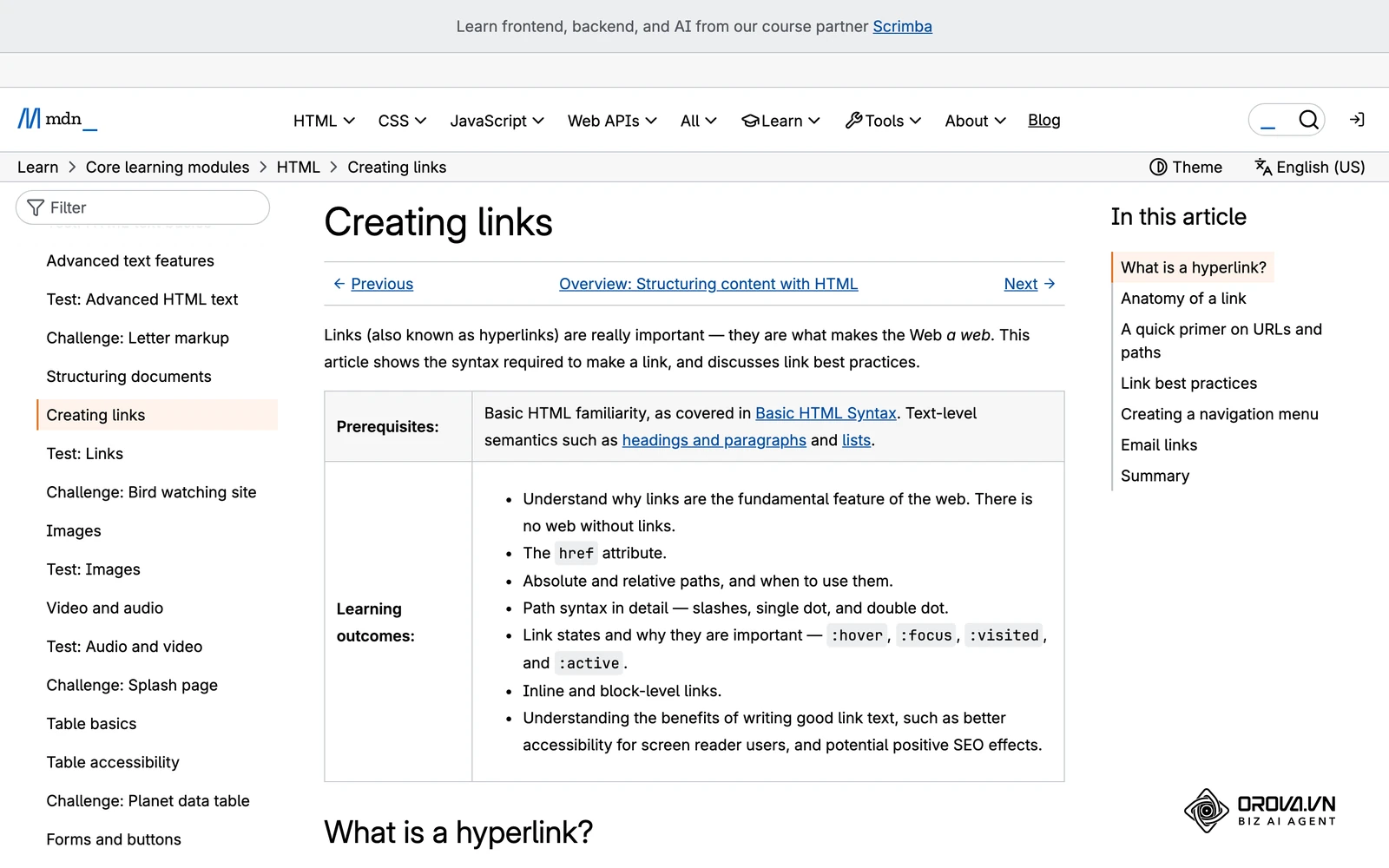Click the Tools wrench icon
Image resolution: width=1389 pixels, height=868 pixels.
(853, 121)
